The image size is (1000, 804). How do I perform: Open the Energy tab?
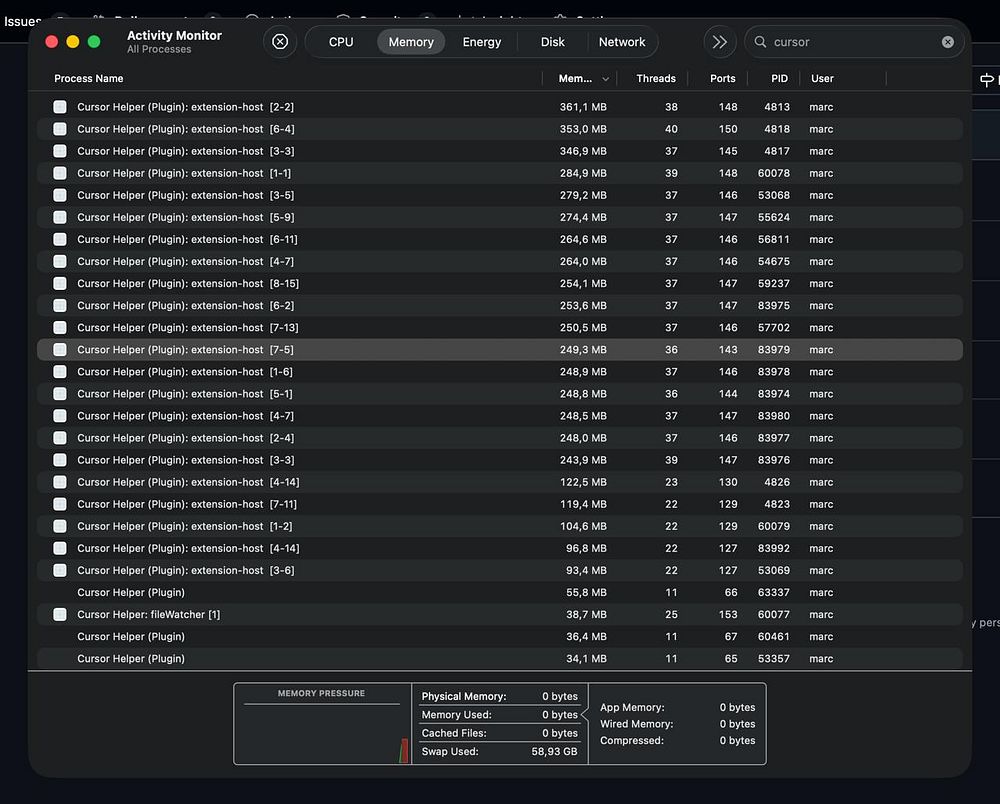[x=482, y=42]
